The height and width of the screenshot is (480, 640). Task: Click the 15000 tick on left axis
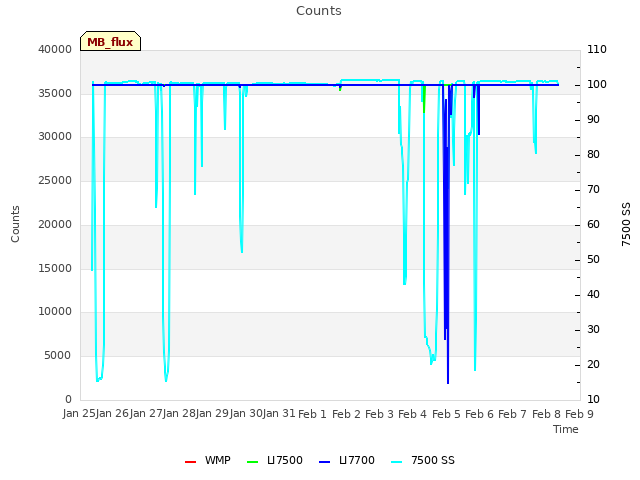pyautogui.click(x=55, y=268)
